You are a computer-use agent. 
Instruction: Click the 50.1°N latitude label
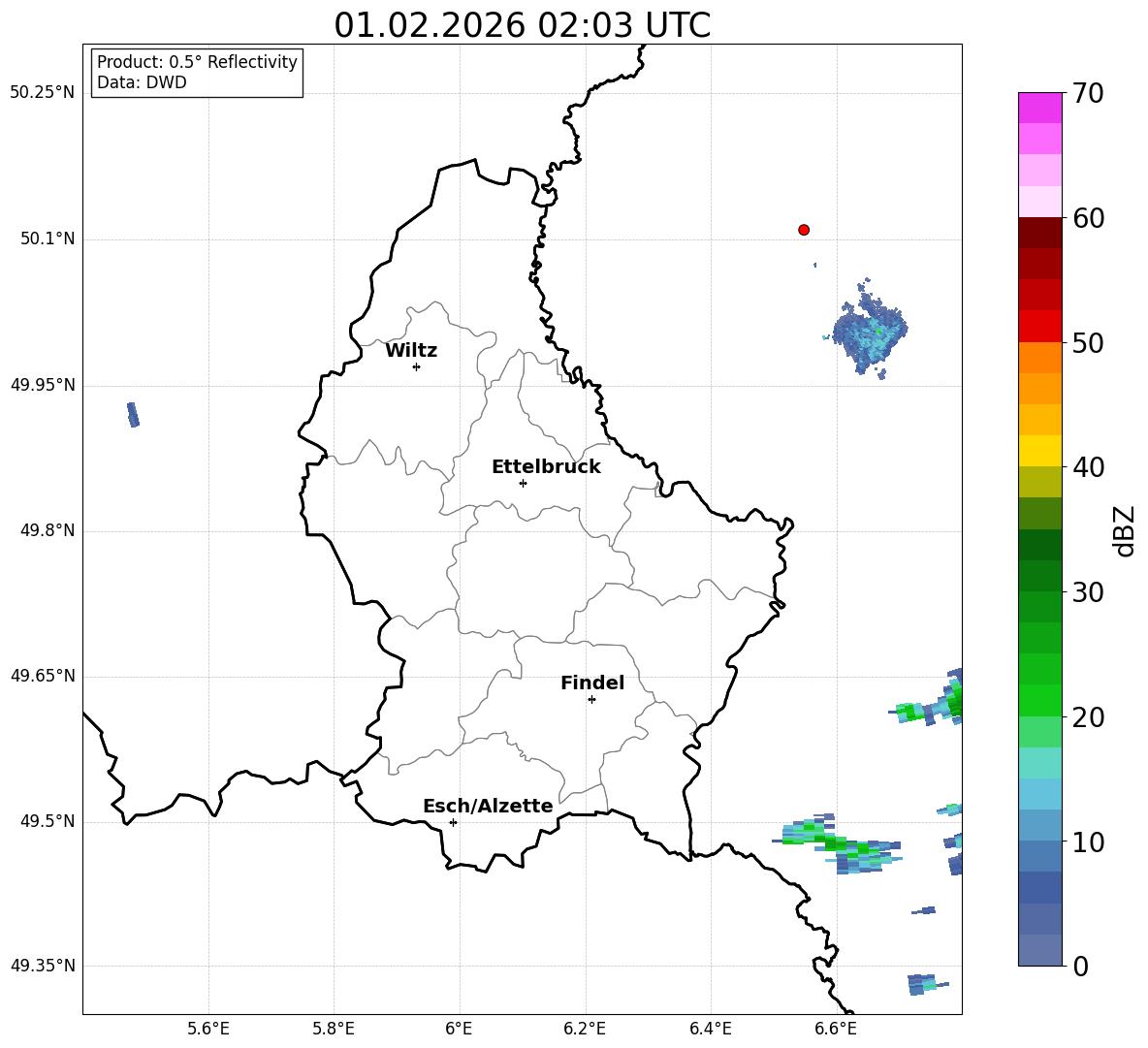click(x=48, y=238)
